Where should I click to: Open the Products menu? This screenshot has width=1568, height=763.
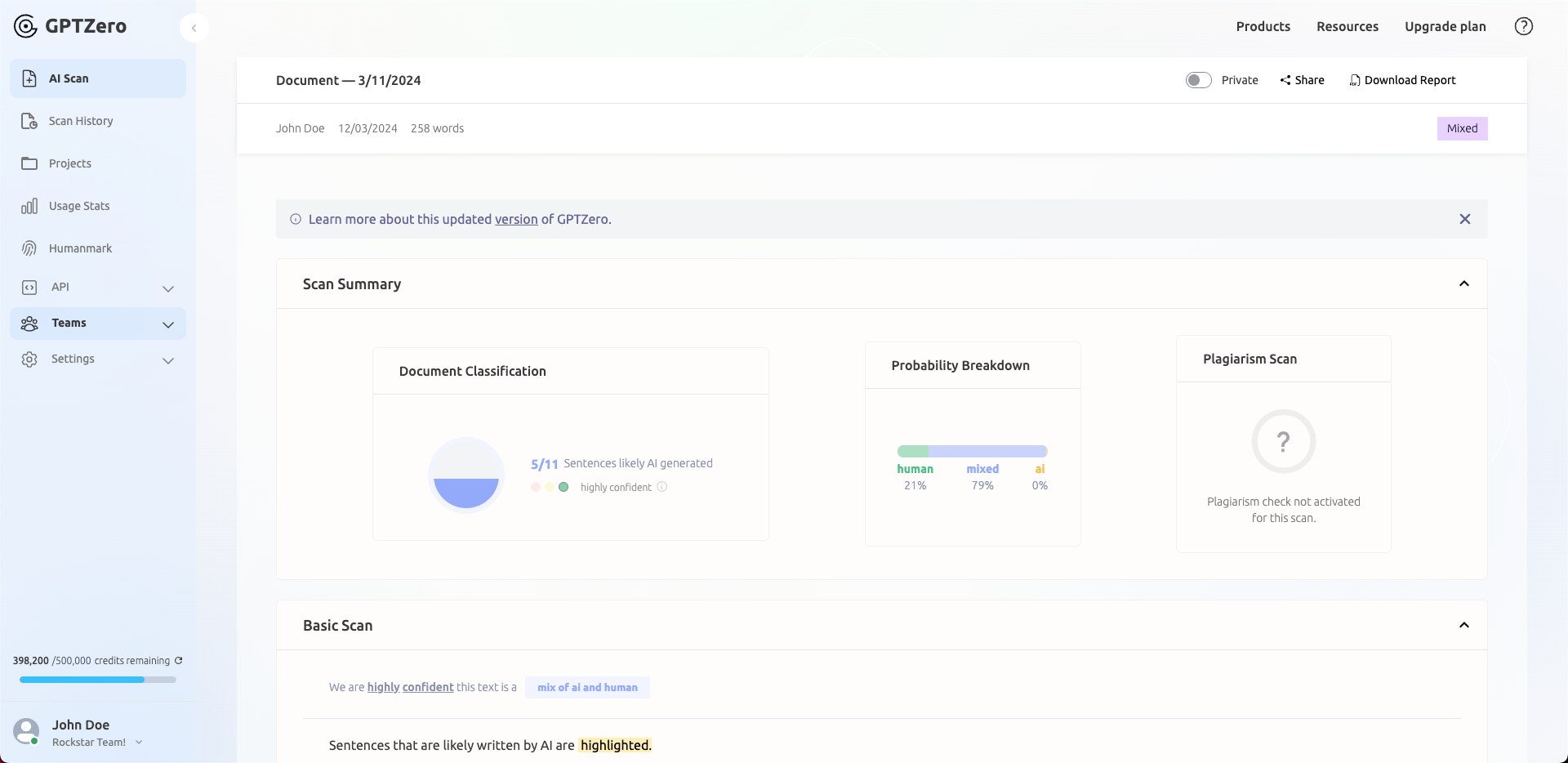1263,26
